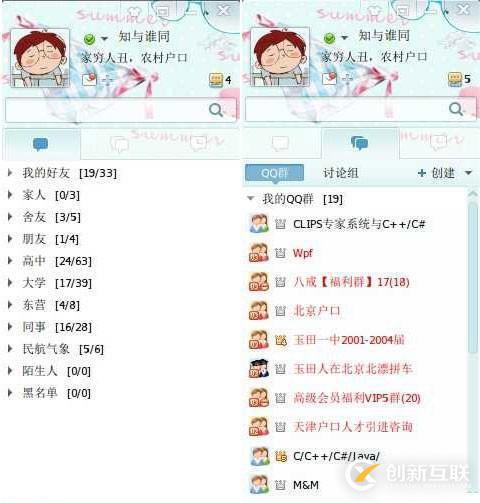The image size is (480, 503).
Task: Click the 玉田人在北京北漂拼车 group avatar
Action: tap(259, 368)
